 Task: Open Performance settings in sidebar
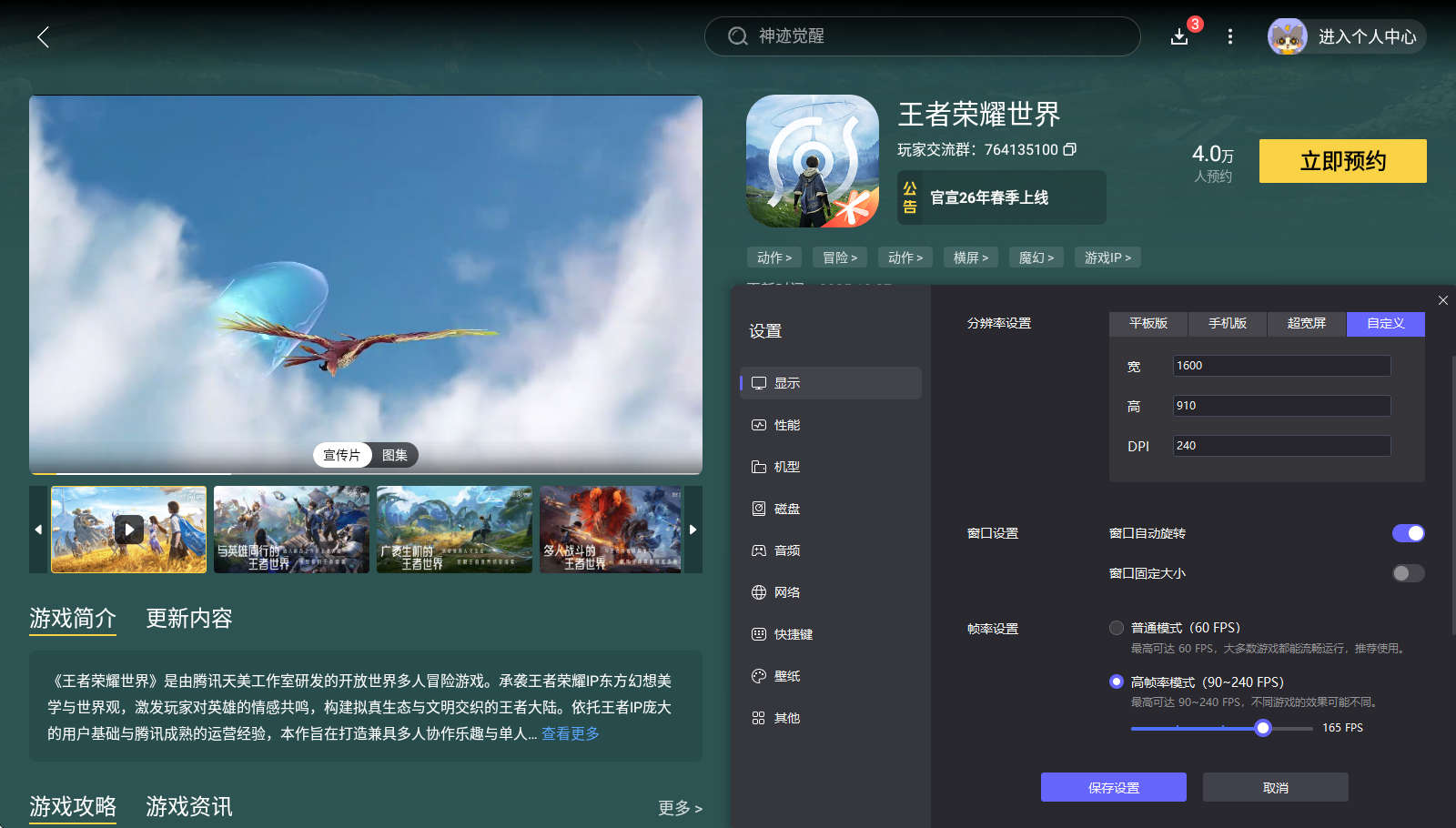pos(786,425)
